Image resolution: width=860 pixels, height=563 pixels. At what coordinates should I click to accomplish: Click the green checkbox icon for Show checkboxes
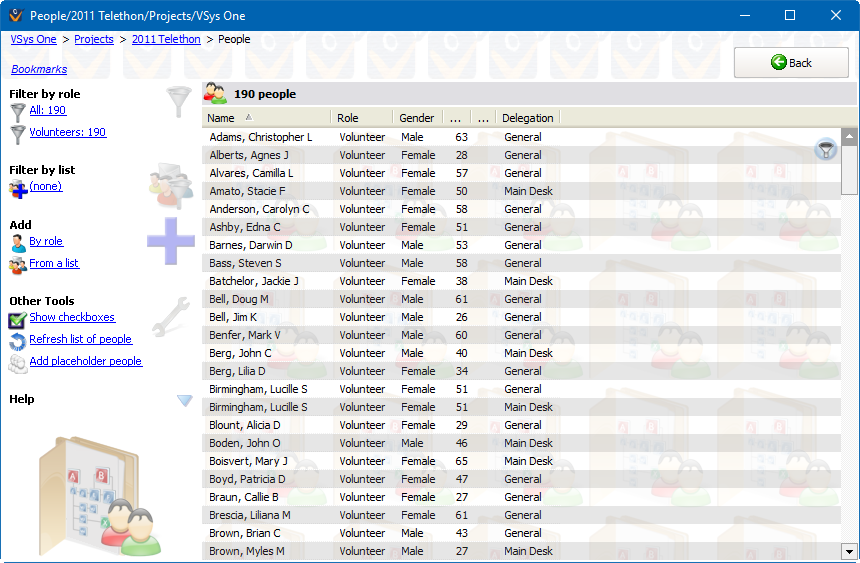click(18, 319)
